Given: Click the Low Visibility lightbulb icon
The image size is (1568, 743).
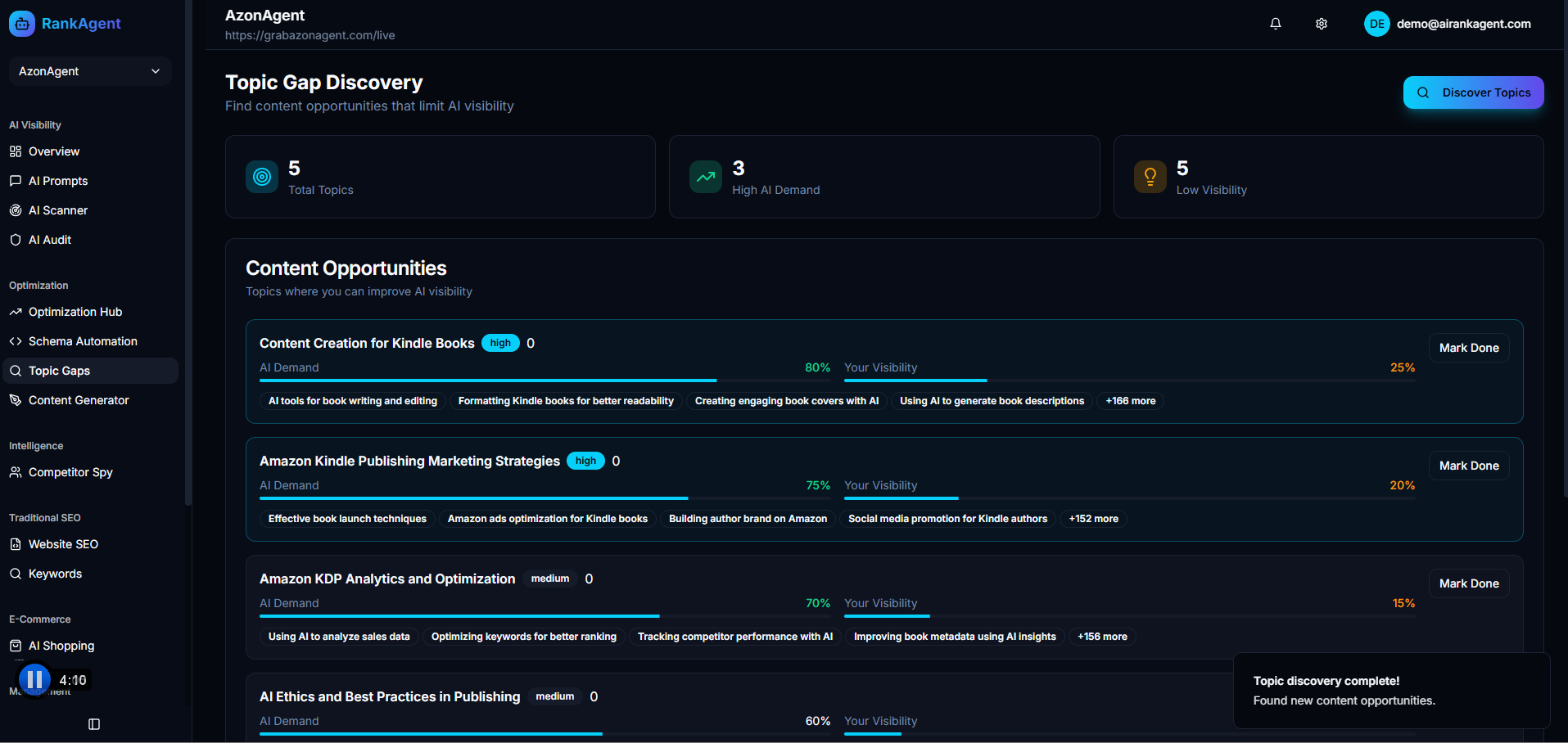Looking at the screenshot, I should pyautogui.click(x=1150, y=177).
